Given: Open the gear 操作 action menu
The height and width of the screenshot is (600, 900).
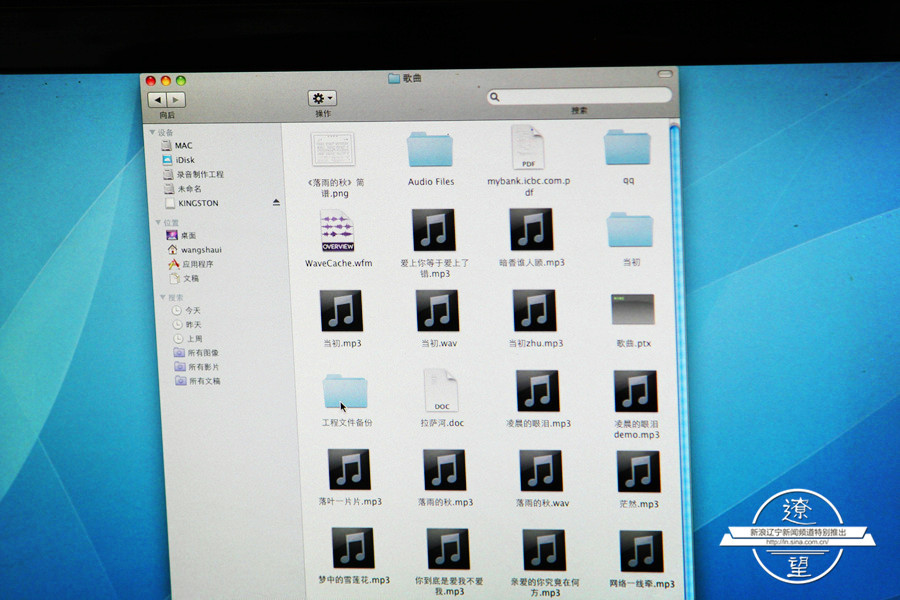Looking at the screenshot, I should coord(322,98).
